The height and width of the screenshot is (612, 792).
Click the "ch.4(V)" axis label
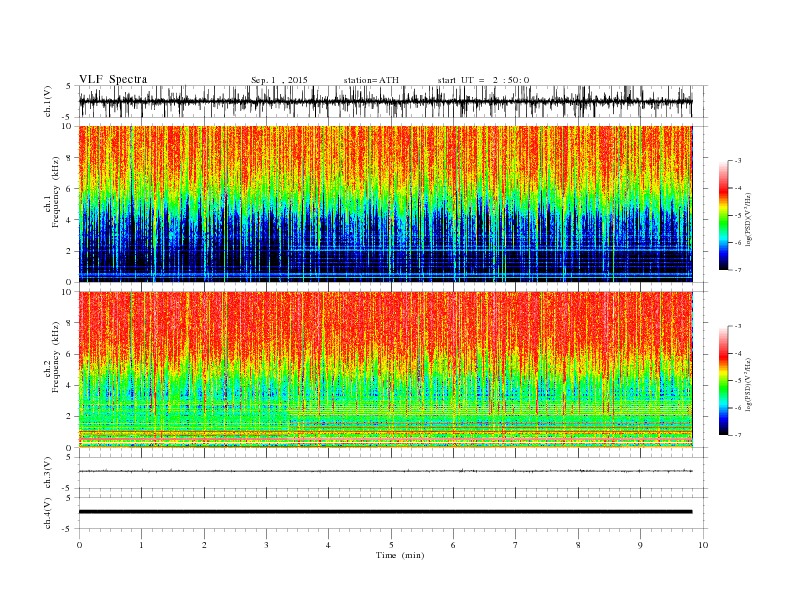click(48, 513)
